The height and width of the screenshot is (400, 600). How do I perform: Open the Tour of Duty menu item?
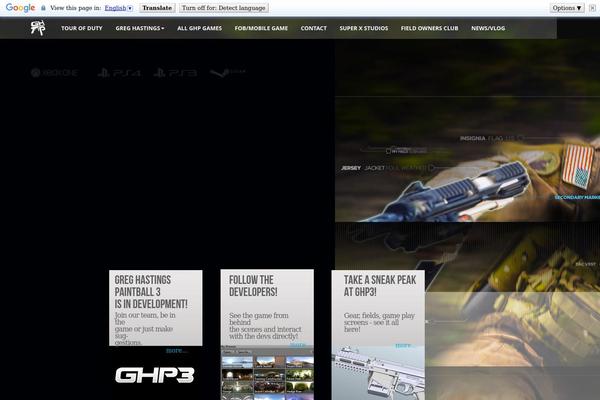82,28
